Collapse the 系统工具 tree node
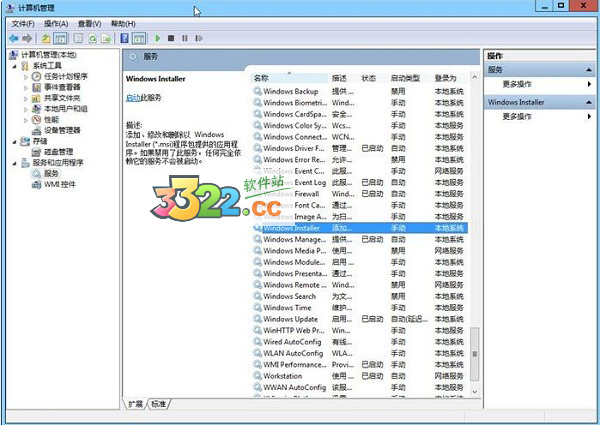Screen dimensions: 600x425 (16, 65)
